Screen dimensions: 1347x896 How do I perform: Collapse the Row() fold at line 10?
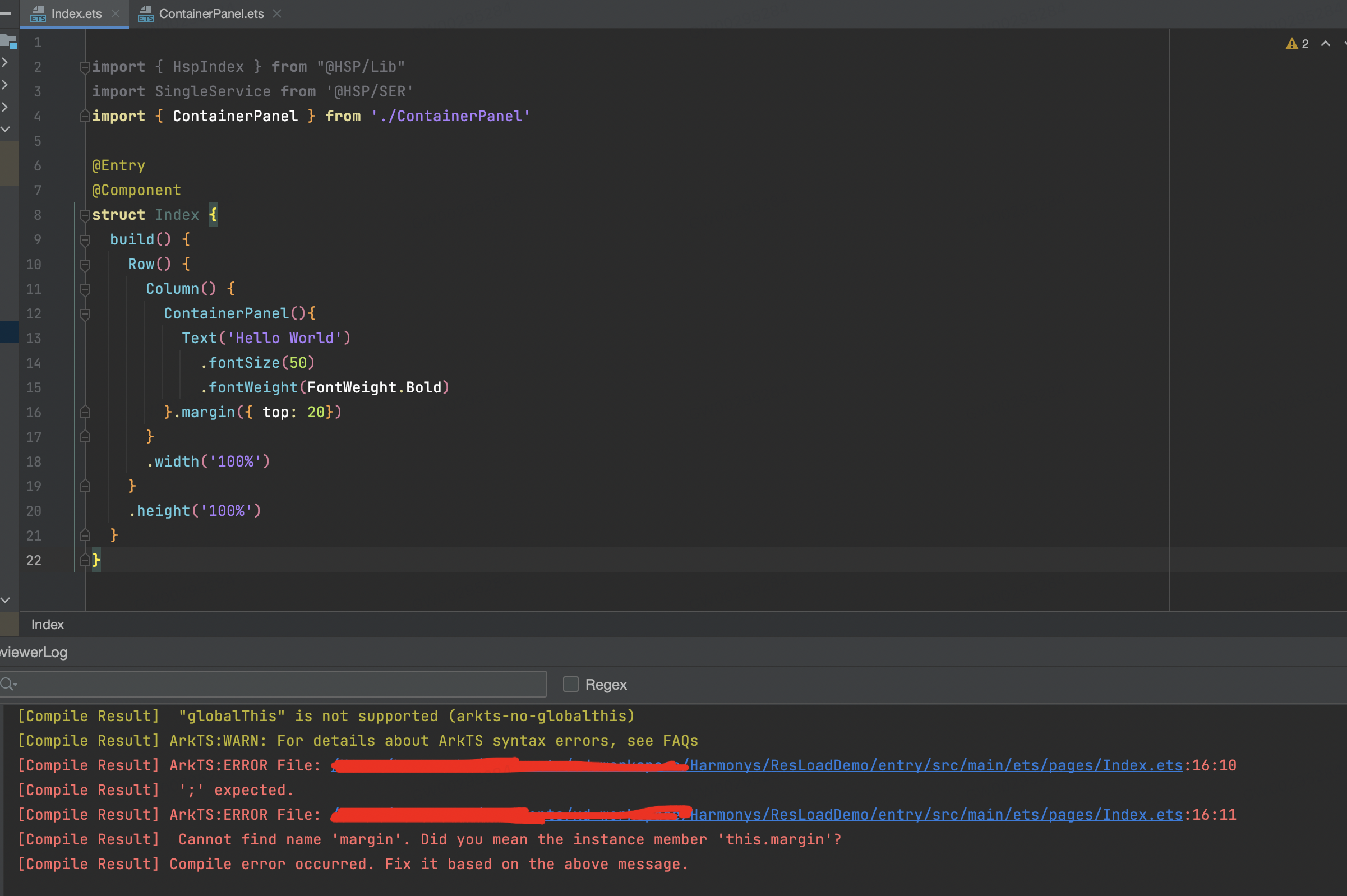pos(85,265)
